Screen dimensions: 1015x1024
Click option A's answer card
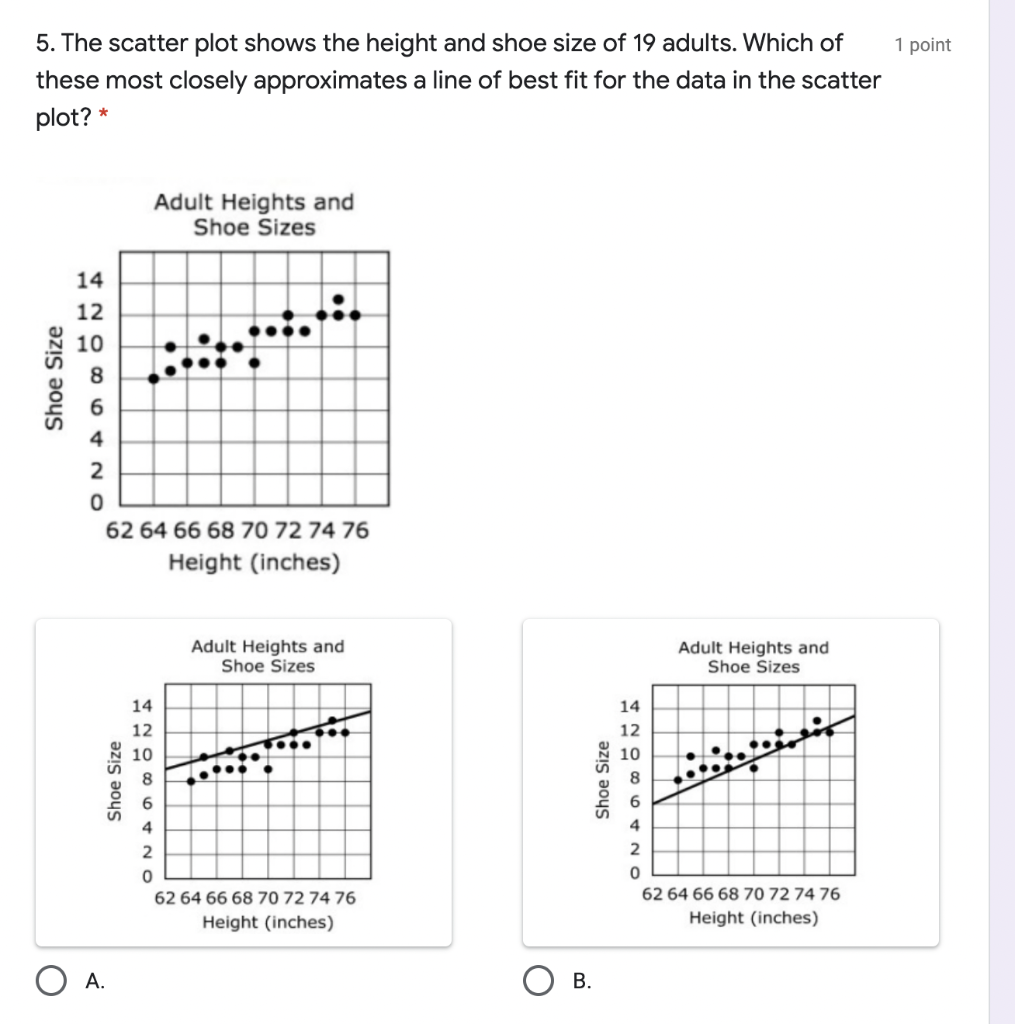245,780
